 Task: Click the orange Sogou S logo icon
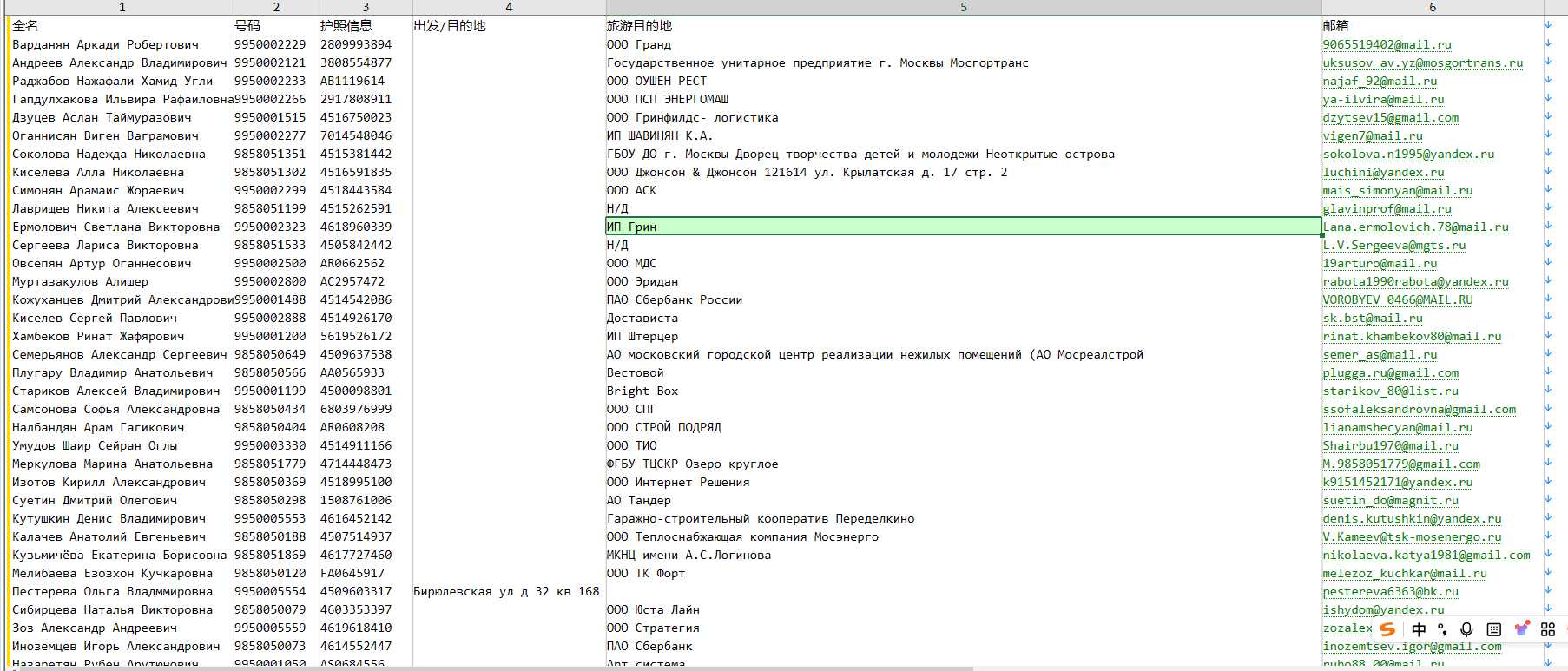tap(1388, 629)
